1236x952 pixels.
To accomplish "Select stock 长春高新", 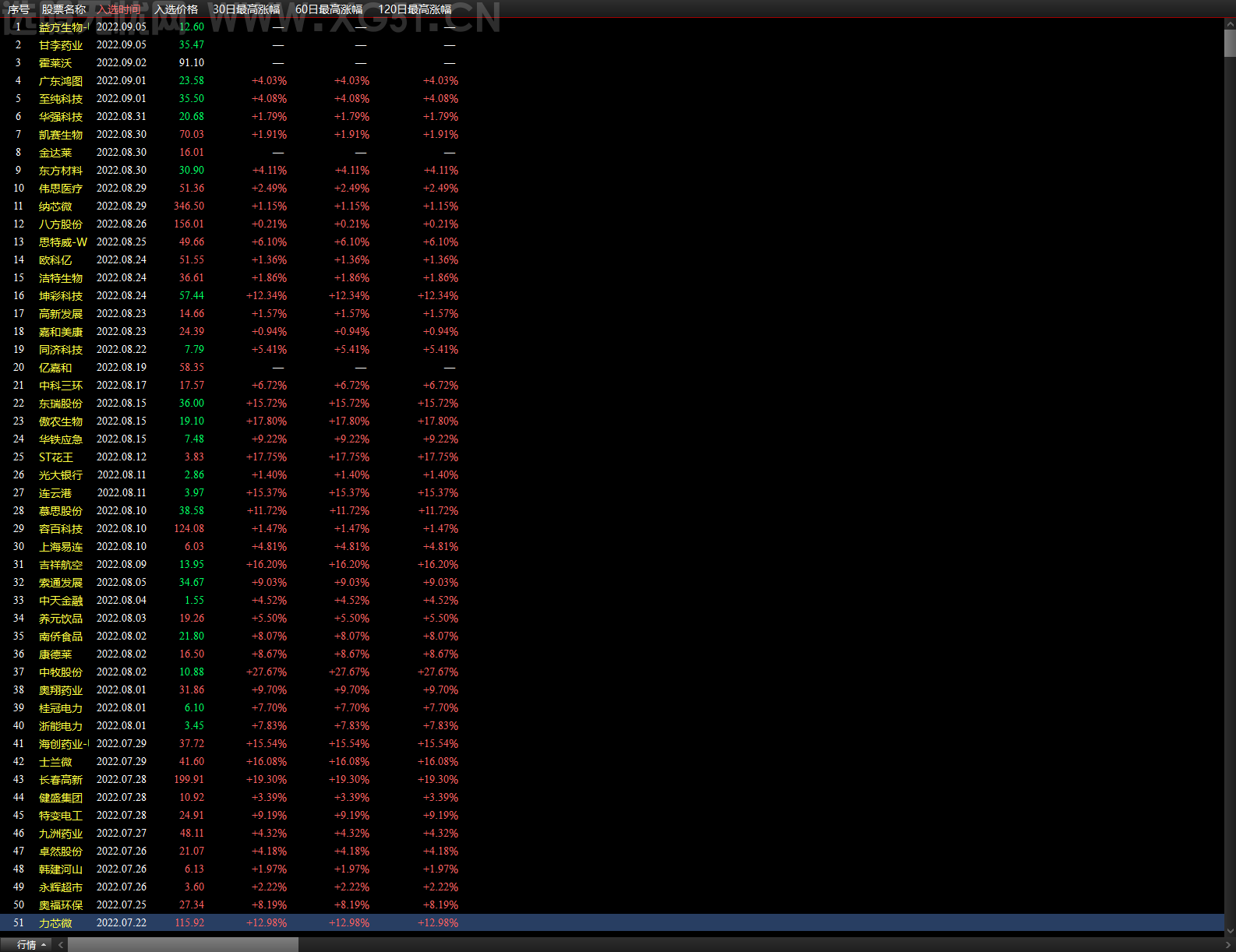I will pos(61,780).
